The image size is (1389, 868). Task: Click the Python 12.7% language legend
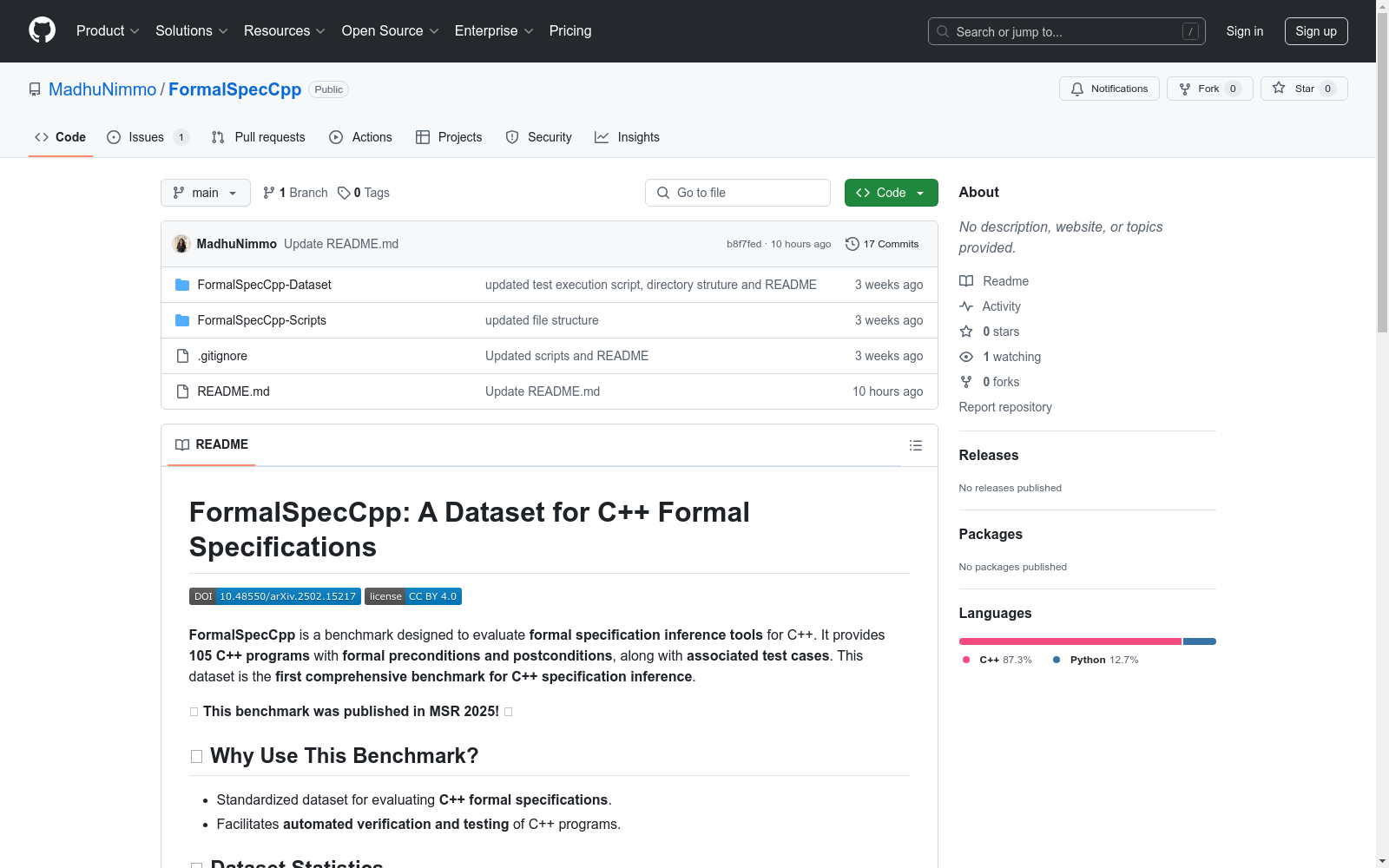click(1096, 660)
